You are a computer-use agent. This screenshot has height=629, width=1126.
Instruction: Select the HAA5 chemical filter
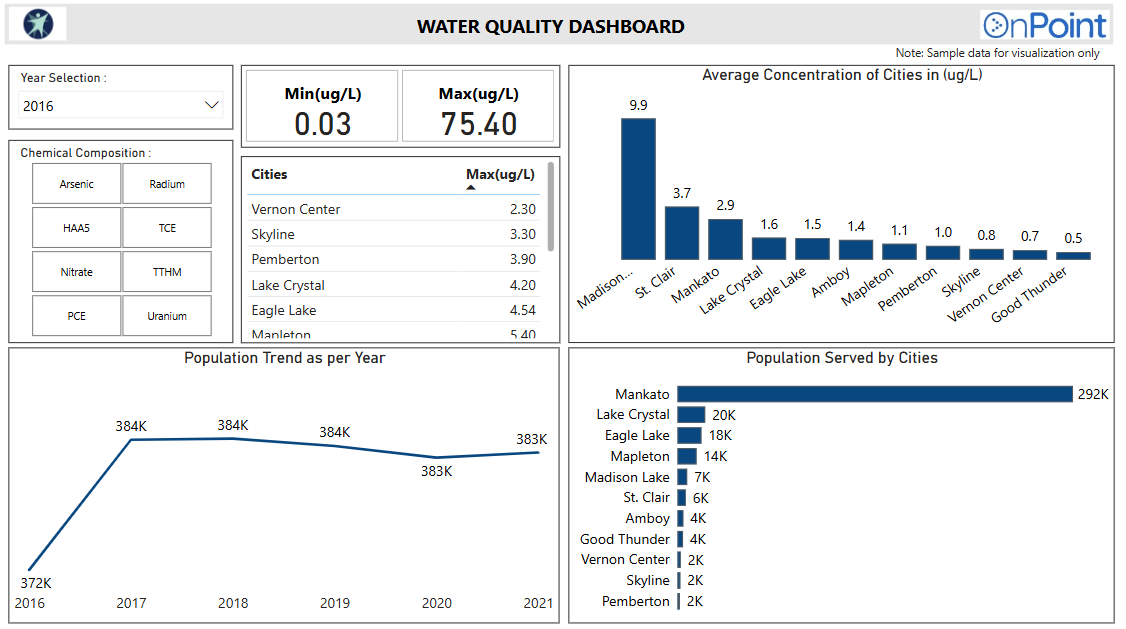(x=77, y=228)
